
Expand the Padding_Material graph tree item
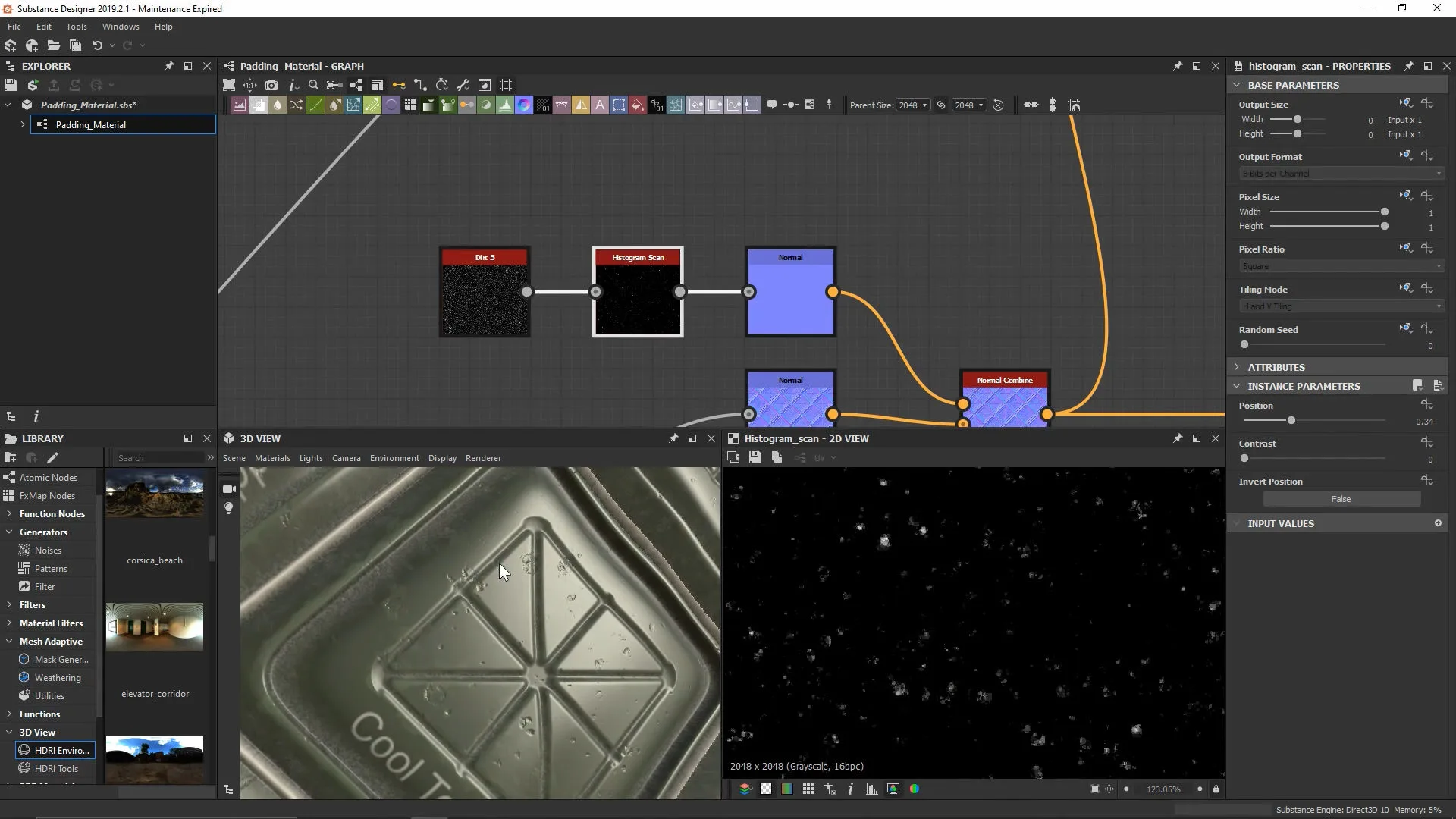[x=23, y=124]
